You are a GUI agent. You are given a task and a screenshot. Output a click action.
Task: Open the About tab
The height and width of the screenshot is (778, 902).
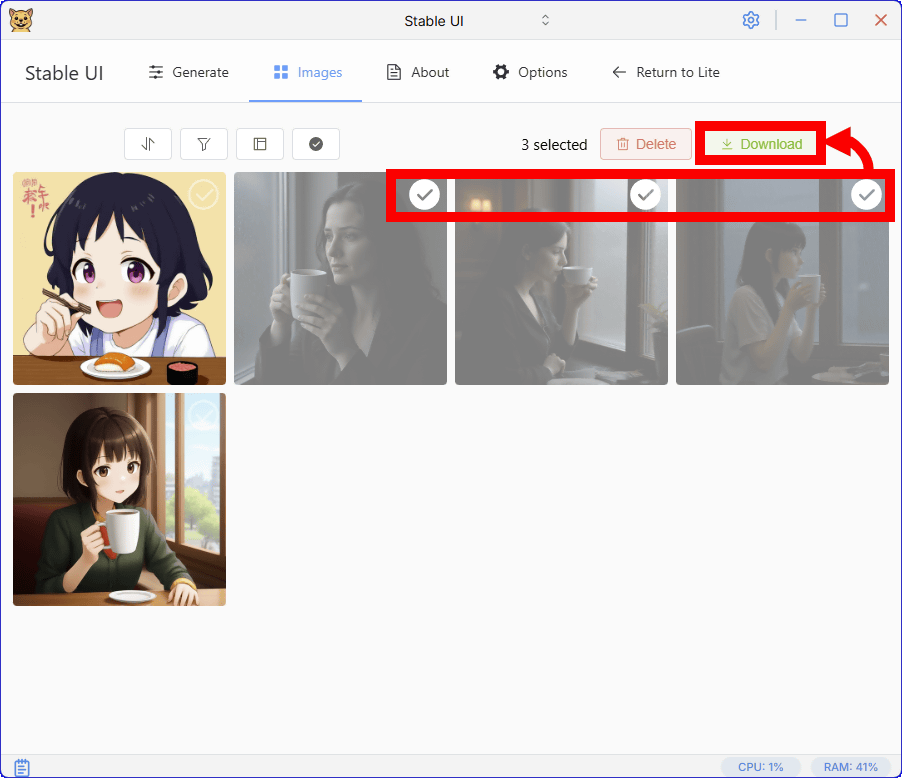click(x=418, y=72)
